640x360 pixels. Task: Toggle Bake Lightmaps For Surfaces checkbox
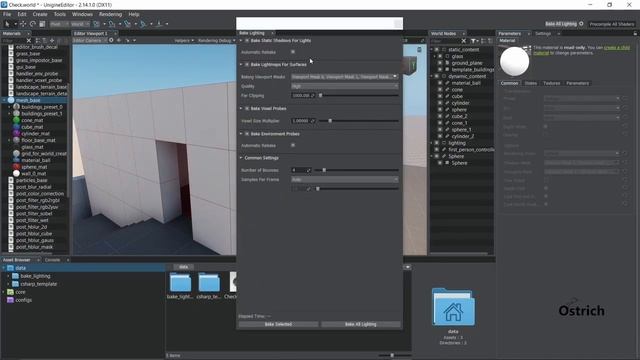pos(247,64)
